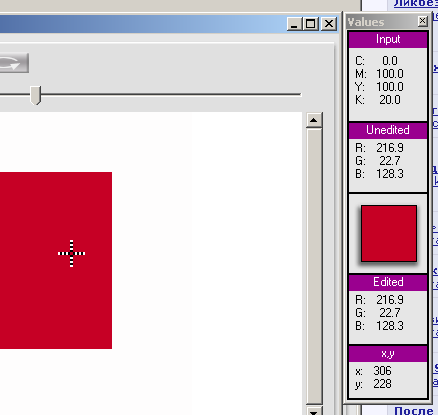The width and height of the screenshot is (438, 415).
Task: Select the Edited section header
Action: click(388, 282)
